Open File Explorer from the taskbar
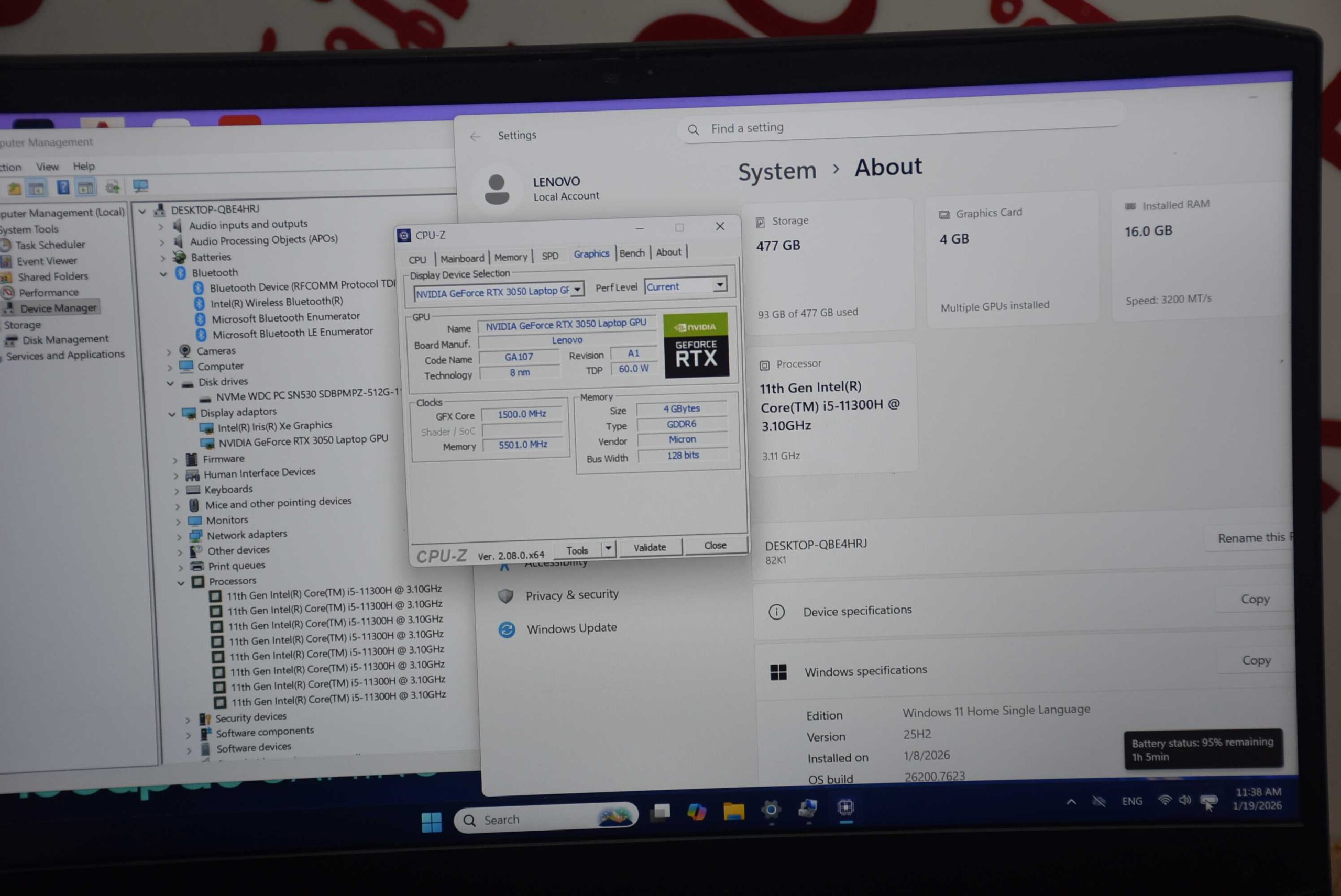Screen dimensions: 1341x896 [733, 811]
